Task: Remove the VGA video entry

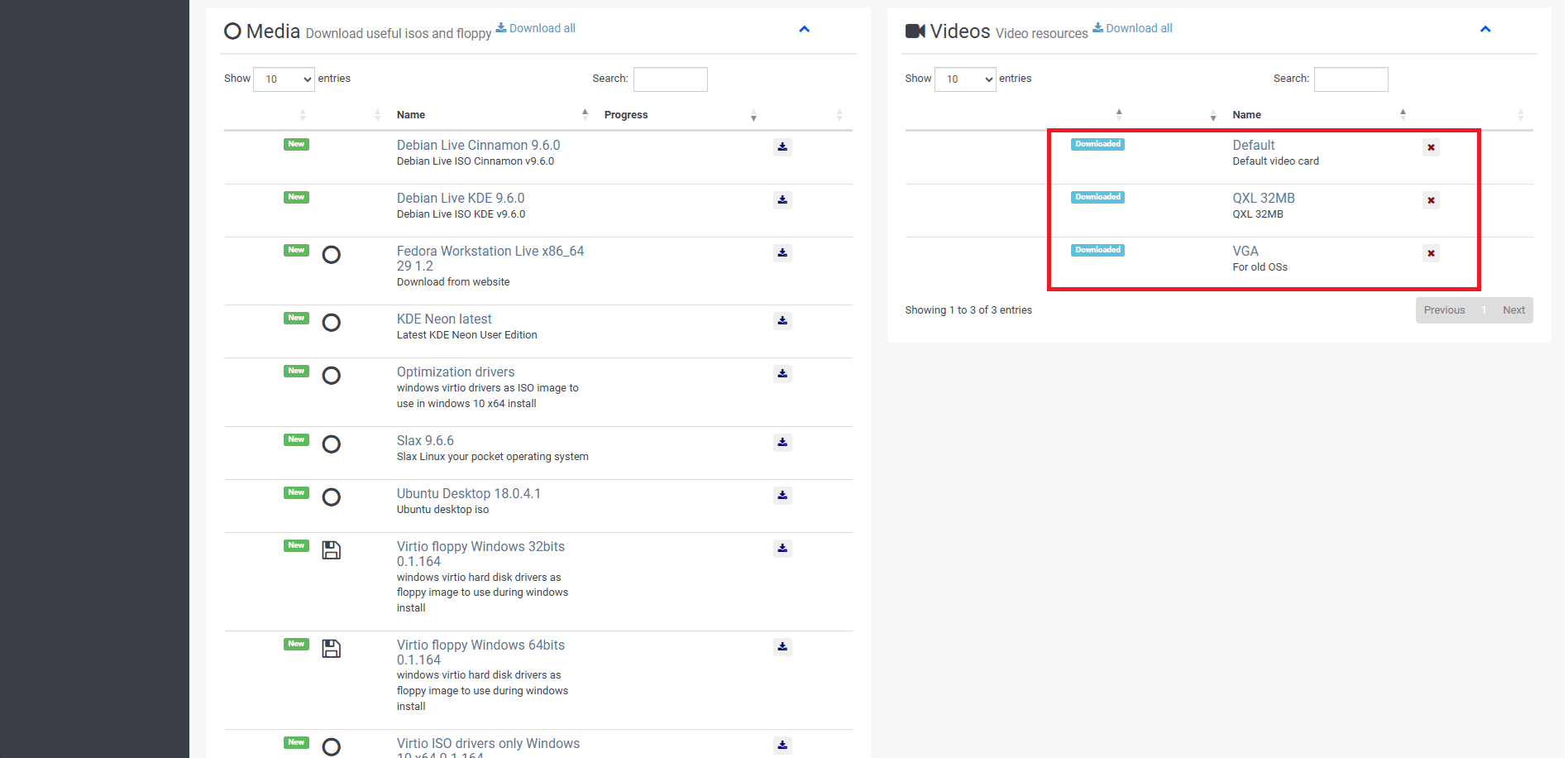Action: [1431, 253]
